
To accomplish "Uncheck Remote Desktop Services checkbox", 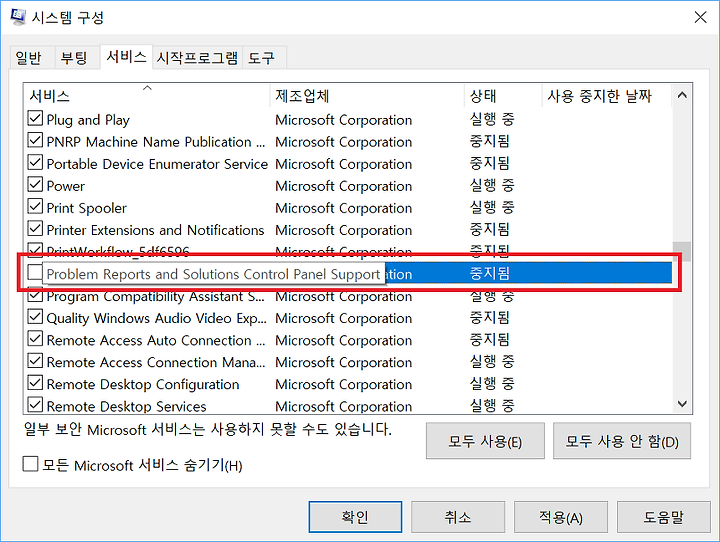I will (x=35, y=405).
